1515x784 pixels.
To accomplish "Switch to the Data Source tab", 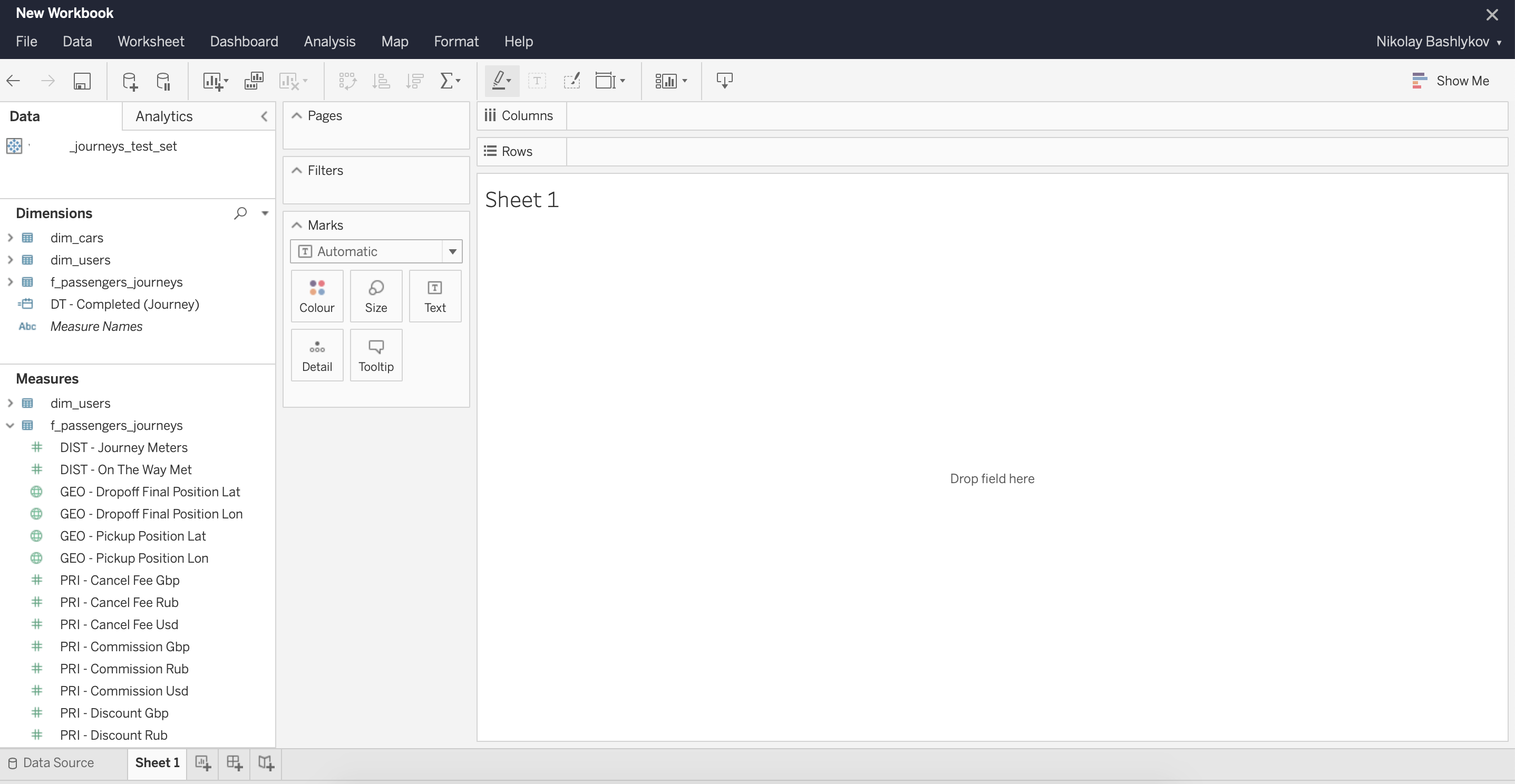I will pos(58,762).
